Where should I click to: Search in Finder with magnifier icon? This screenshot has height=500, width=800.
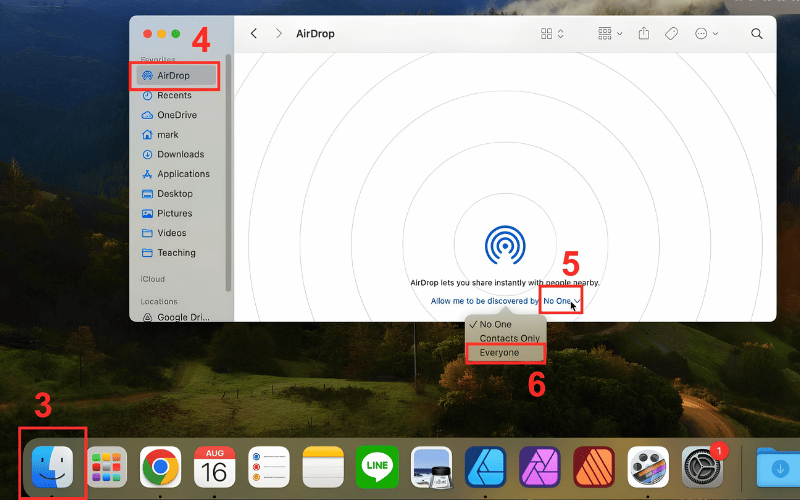[x=757, y=34]
